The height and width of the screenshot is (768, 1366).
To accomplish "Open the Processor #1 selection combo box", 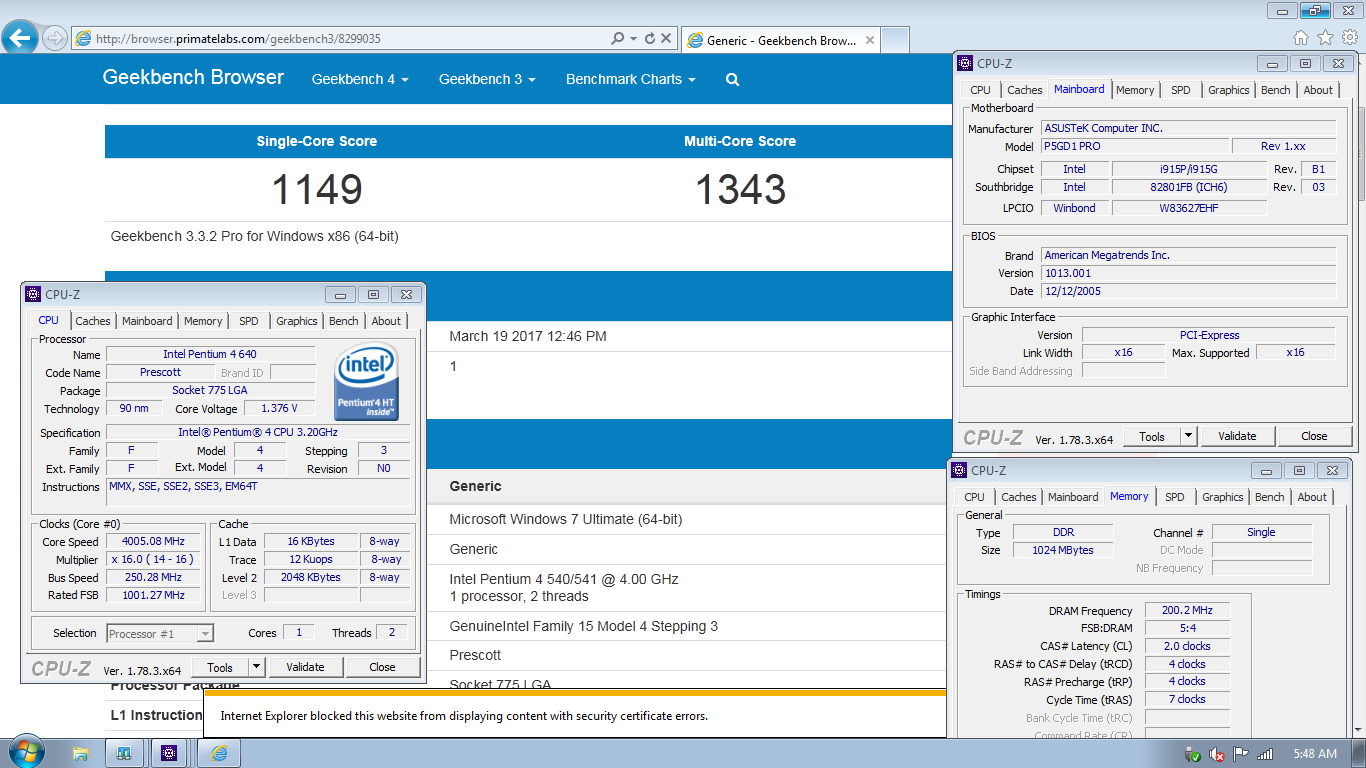I will coord(160,633).
